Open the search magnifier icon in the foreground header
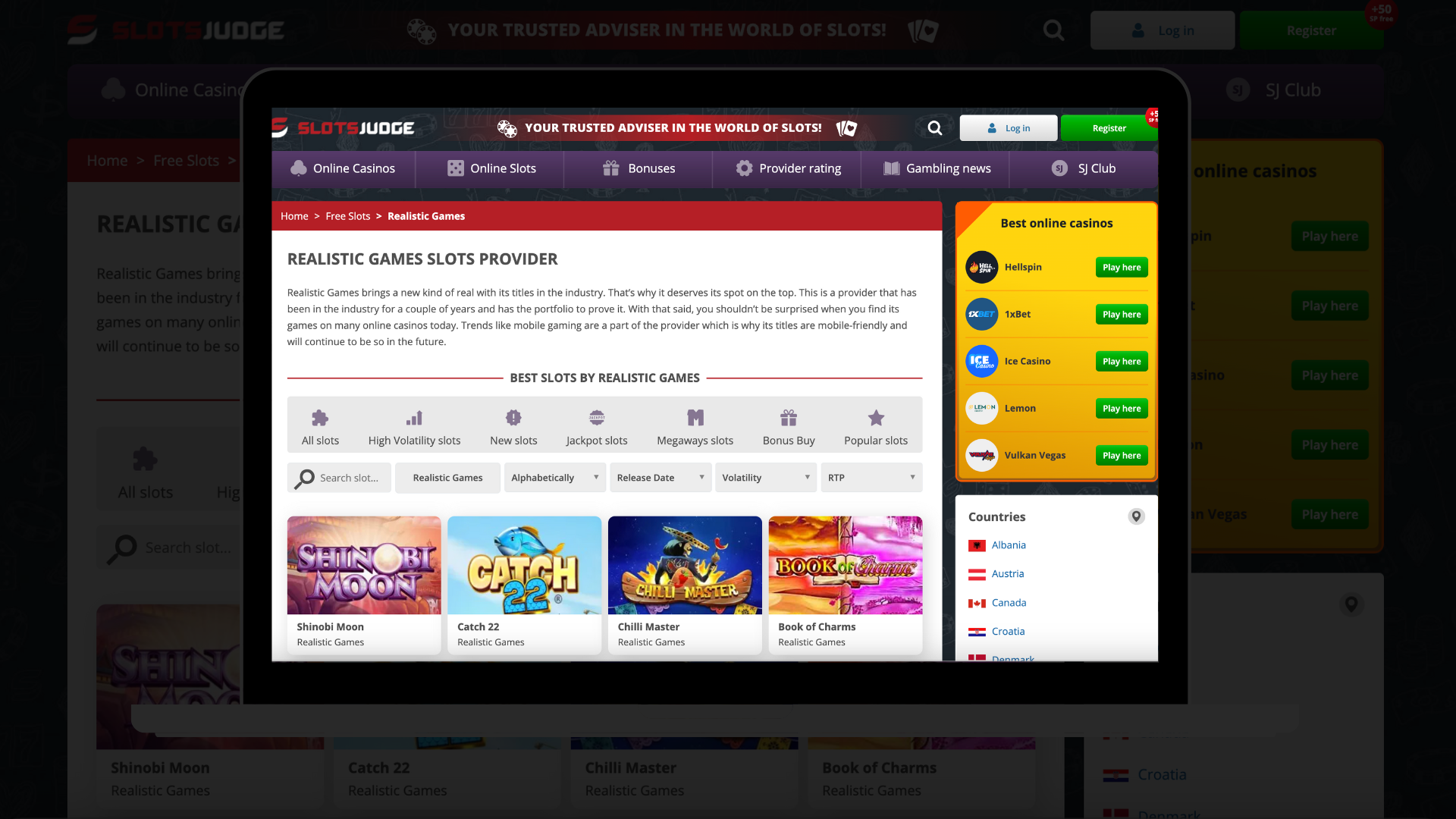 pyautogui.click(x=935, y=128)
